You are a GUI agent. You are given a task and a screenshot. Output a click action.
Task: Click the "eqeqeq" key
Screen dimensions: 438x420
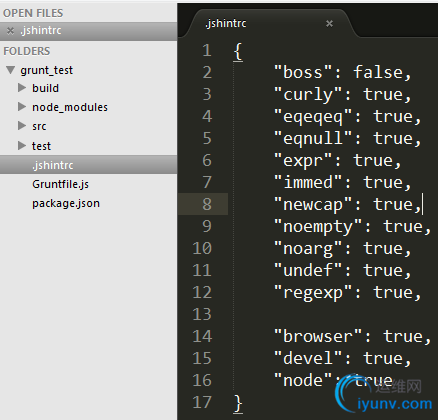click(313, 117)
